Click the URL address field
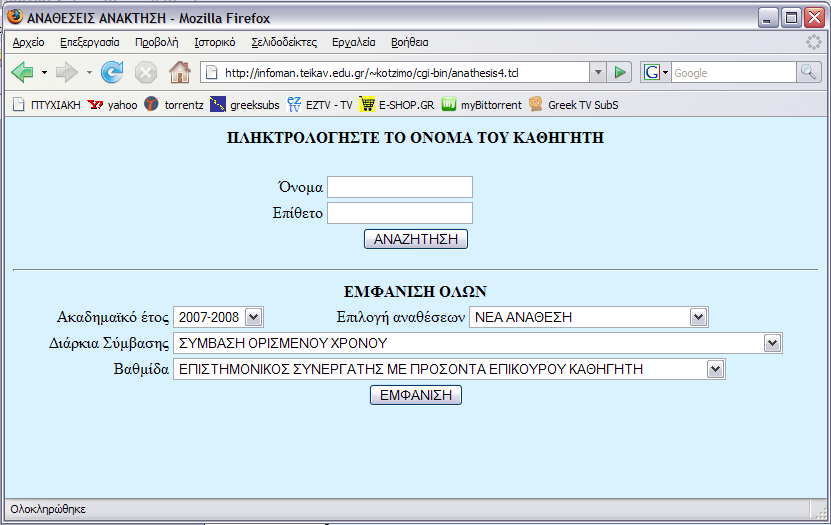Viewport: 831px width, 525px height. tap(395, 73)
